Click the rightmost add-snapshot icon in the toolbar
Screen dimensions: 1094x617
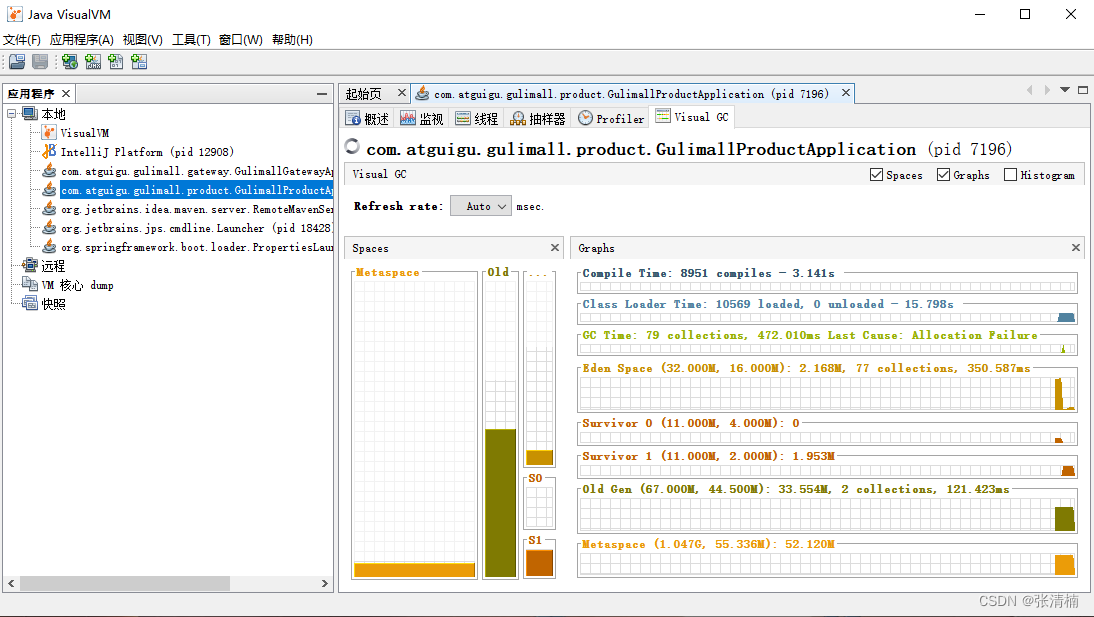coord(139,62)
